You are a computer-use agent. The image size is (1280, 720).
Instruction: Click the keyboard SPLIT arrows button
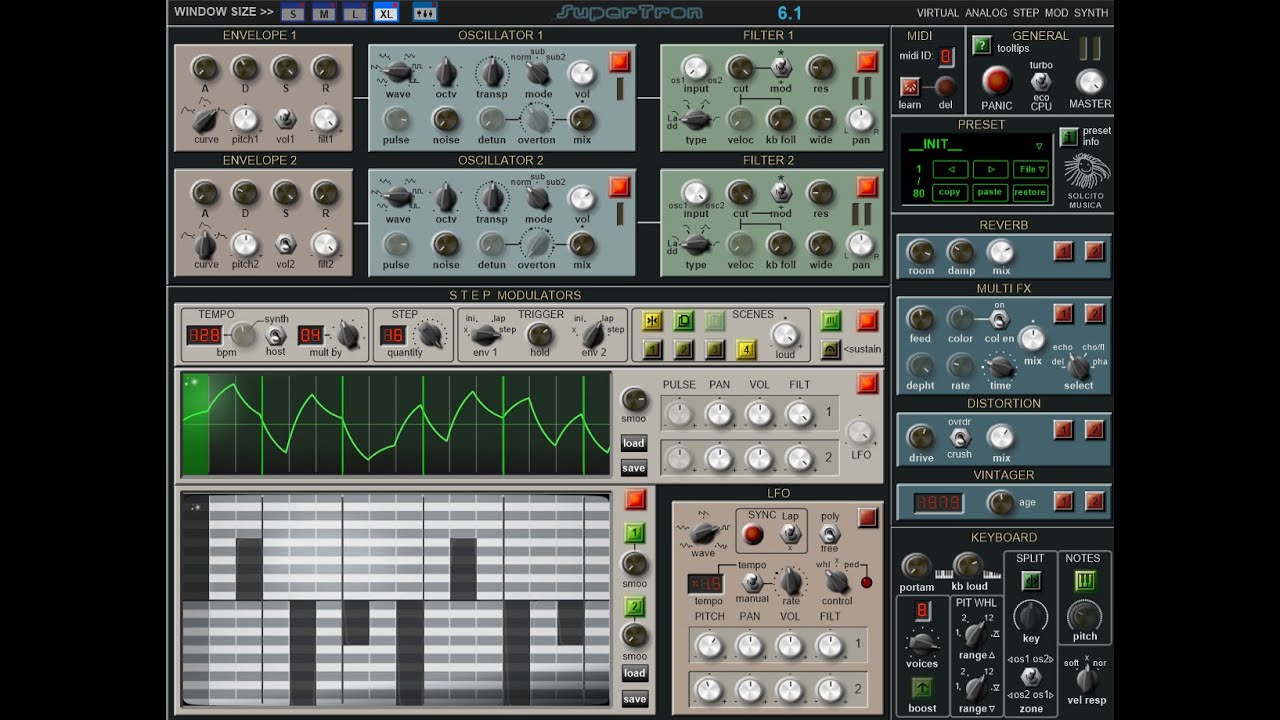click(x=1031, y=580)
